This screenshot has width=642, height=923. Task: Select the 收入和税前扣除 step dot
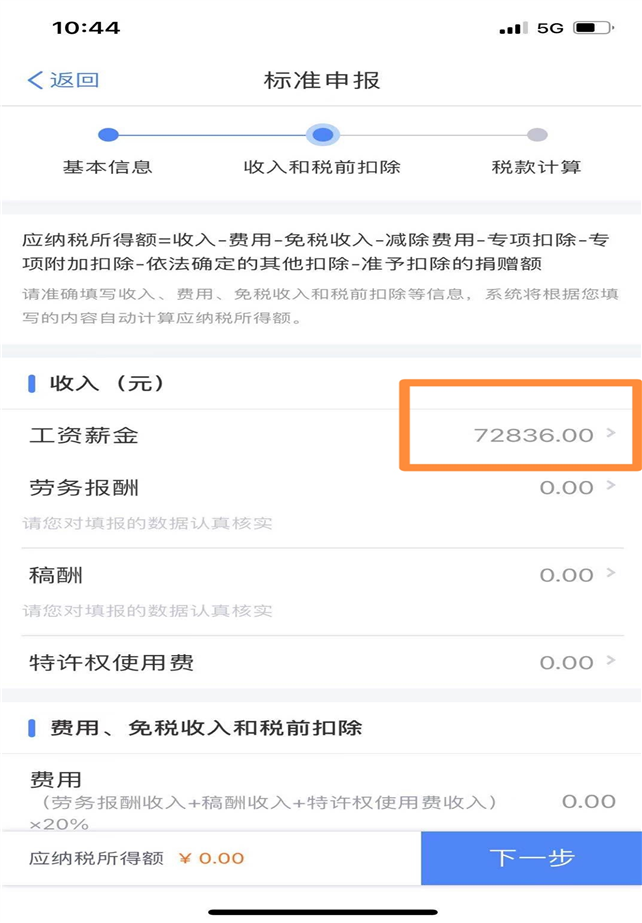pyautogui.click(x=322, y=135)
